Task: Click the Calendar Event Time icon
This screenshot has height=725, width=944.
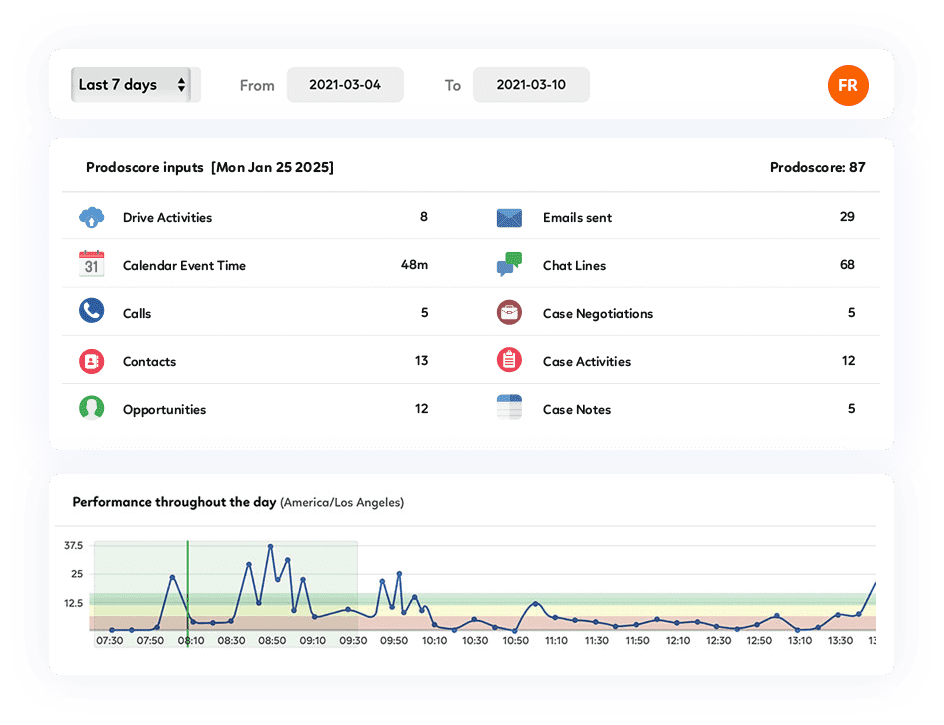Action: click(x=92, y=265)
